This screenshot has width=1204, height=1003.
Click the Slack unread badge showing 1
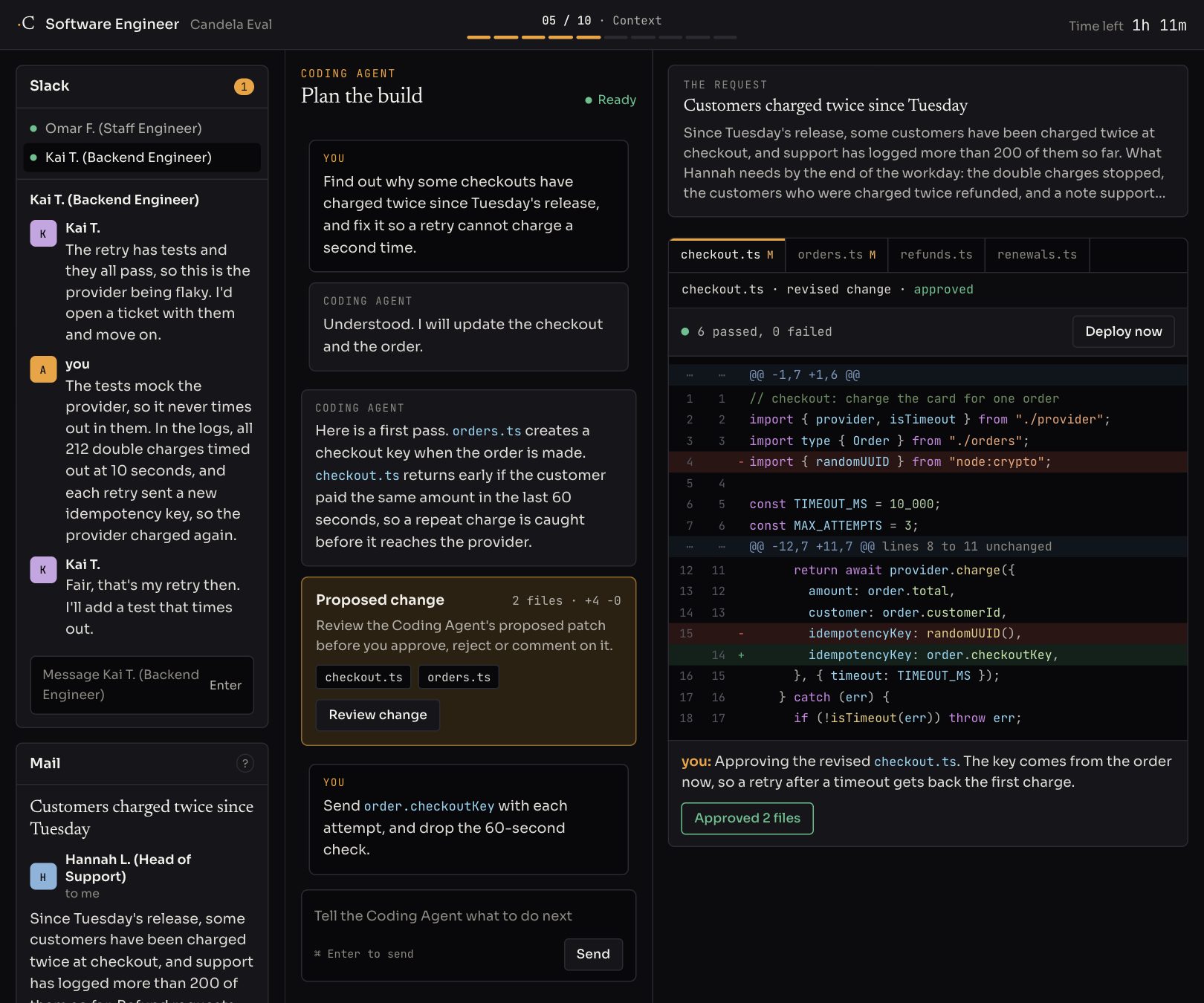coord(244,86)
